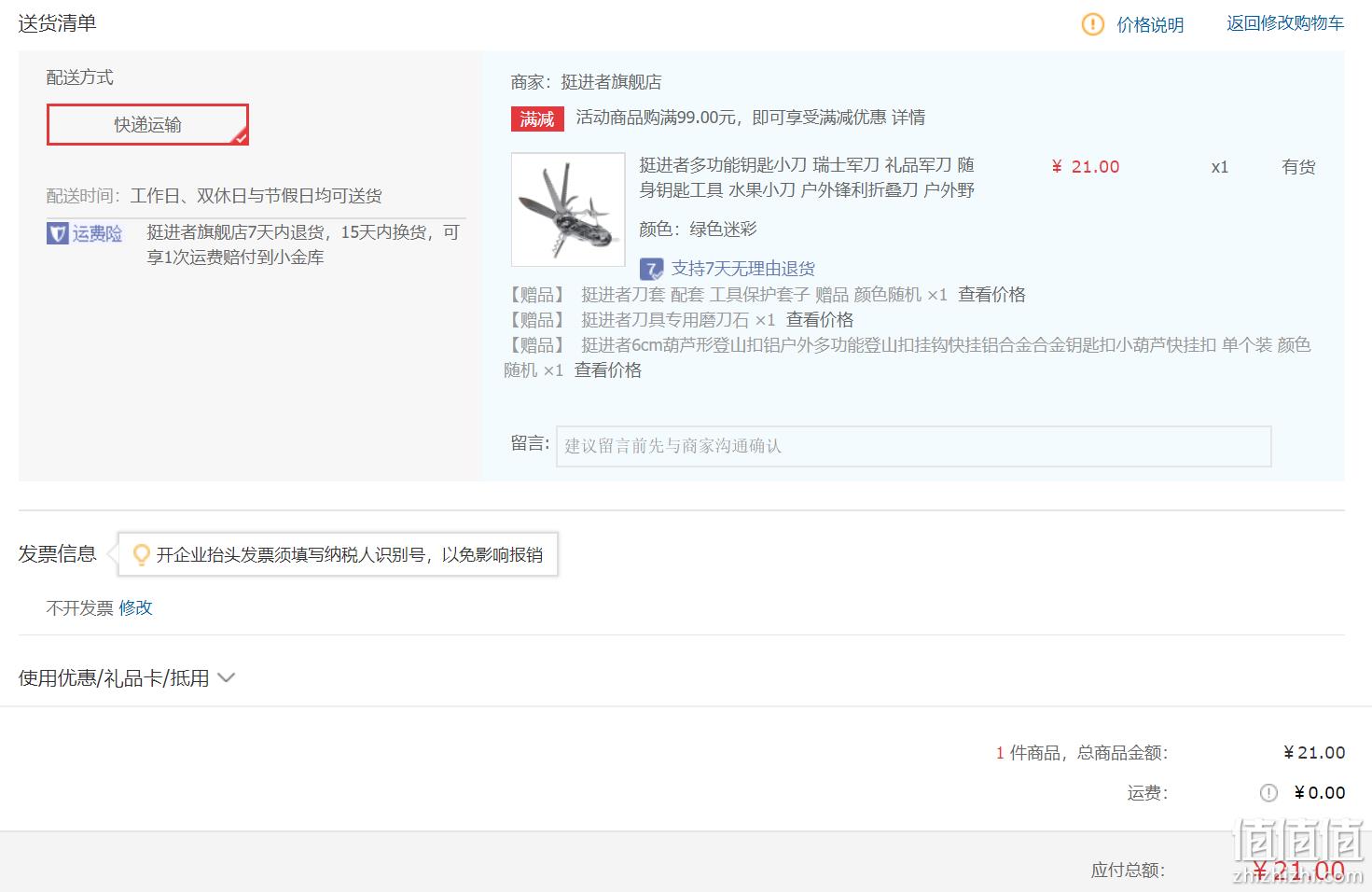This screenshot has height=892, width=1372.
Task: Expand 使用优惠/礼品卡/抵用 section
Action: pos(127,678)
